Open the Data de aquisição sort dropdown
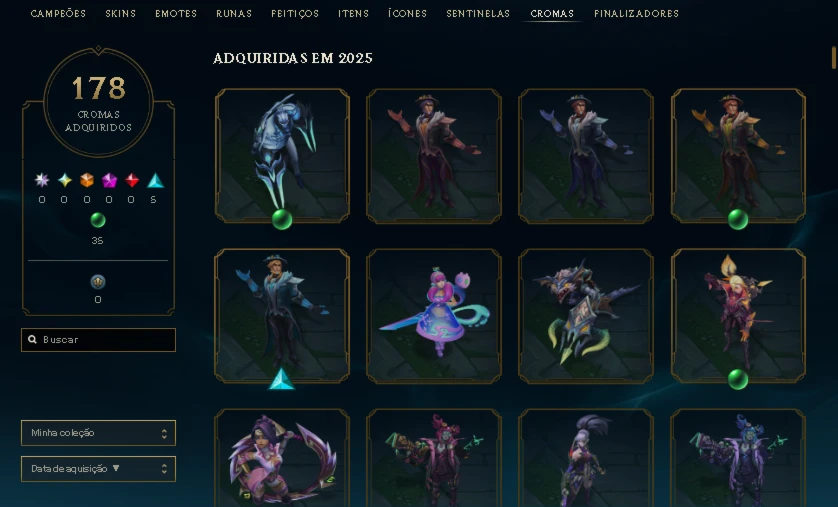Image resolution: width=838 pixels, height=507 pixels. point(98,469)
